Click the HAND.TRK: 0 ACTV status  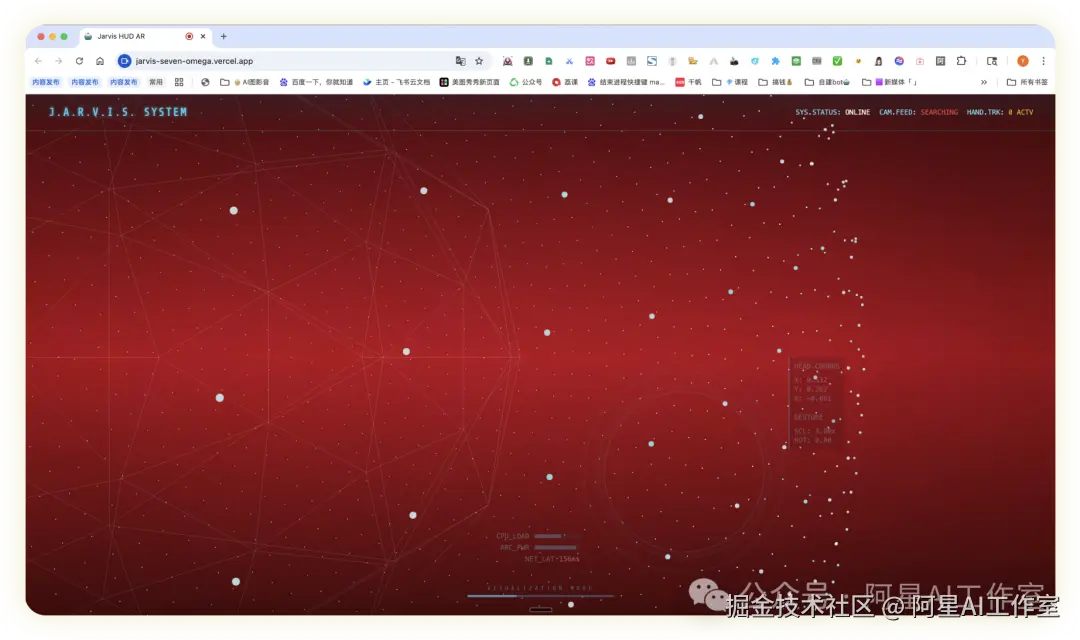pos(999,112)
